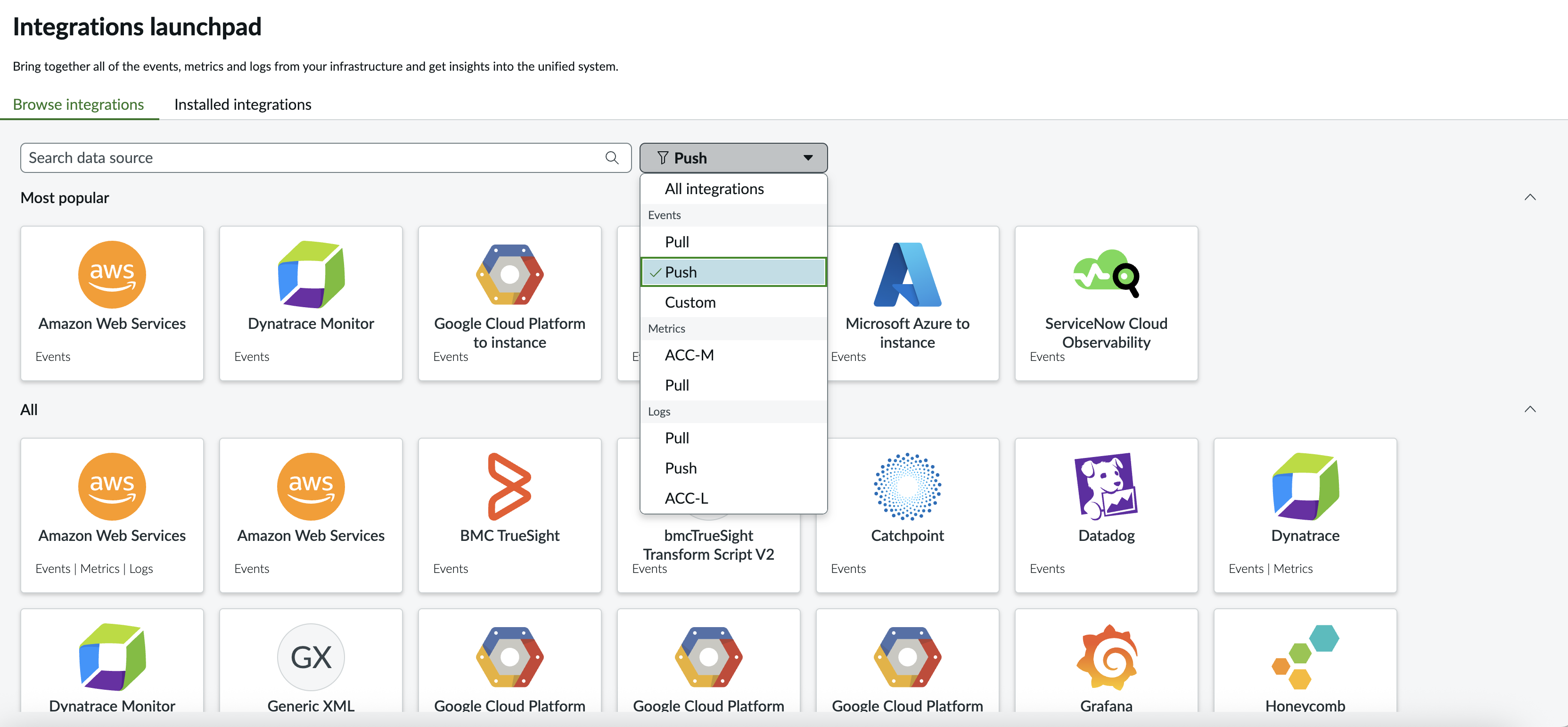This screenshot has height=727, width=1568.
Task: Select Pull under Events
Action: click(733, 242)
